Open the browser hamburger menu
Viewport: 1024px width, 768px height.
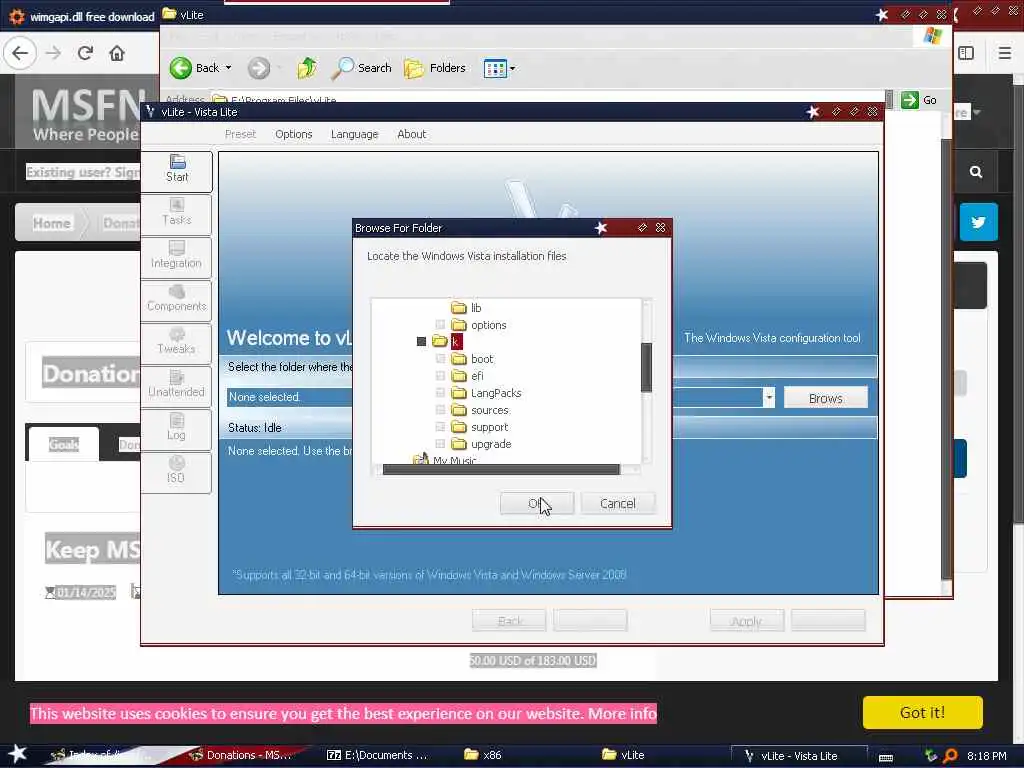click(x=1004, y=53)
